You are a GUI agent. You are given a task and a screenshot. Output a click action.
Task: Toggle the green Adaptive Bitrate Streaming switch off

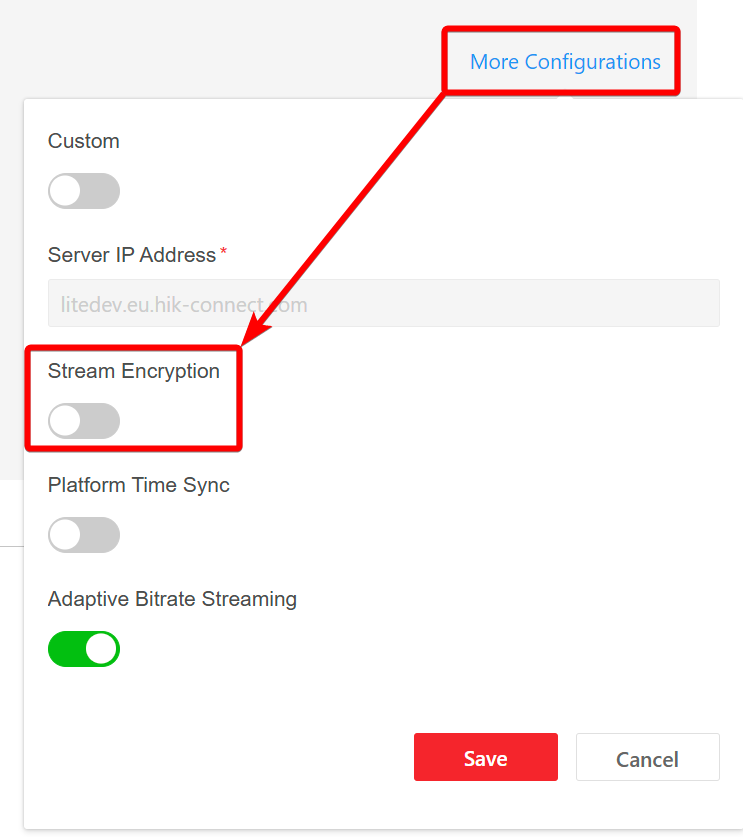click(x=84, y=649)
